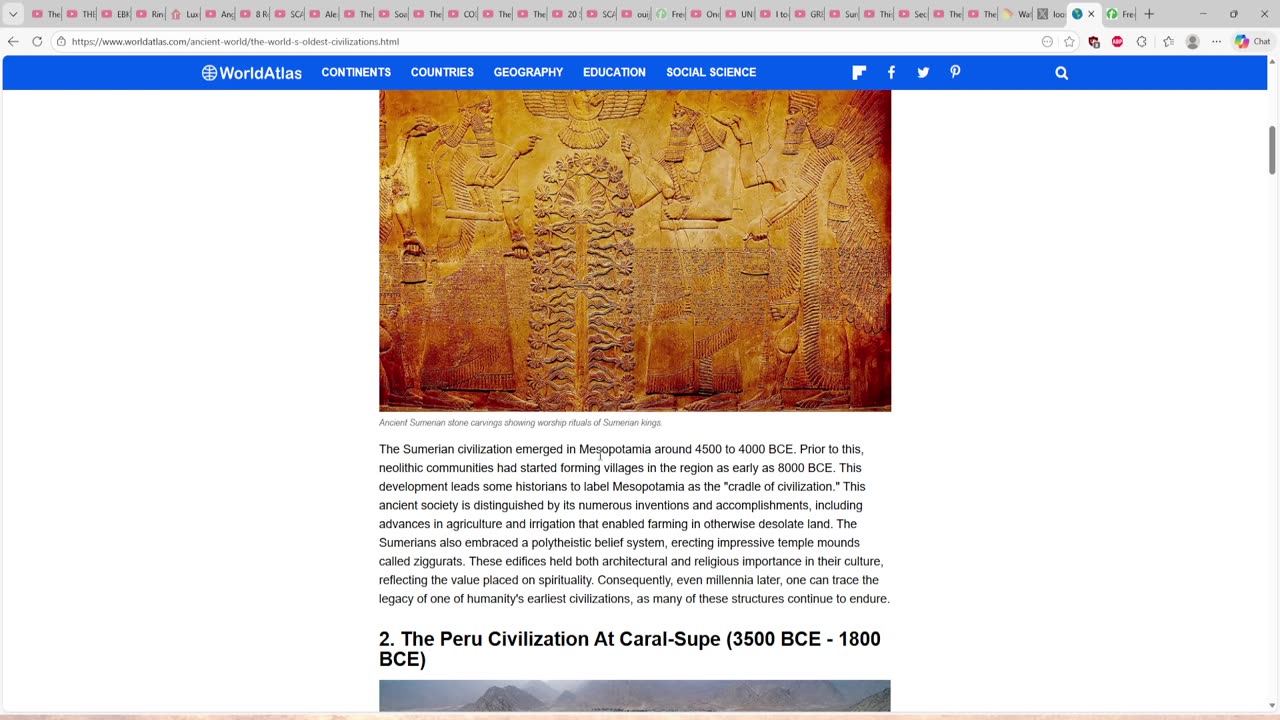1280x720 pixels.
Task: Close the active WorldAtlas tab
Action: (x=1091, y=14)
